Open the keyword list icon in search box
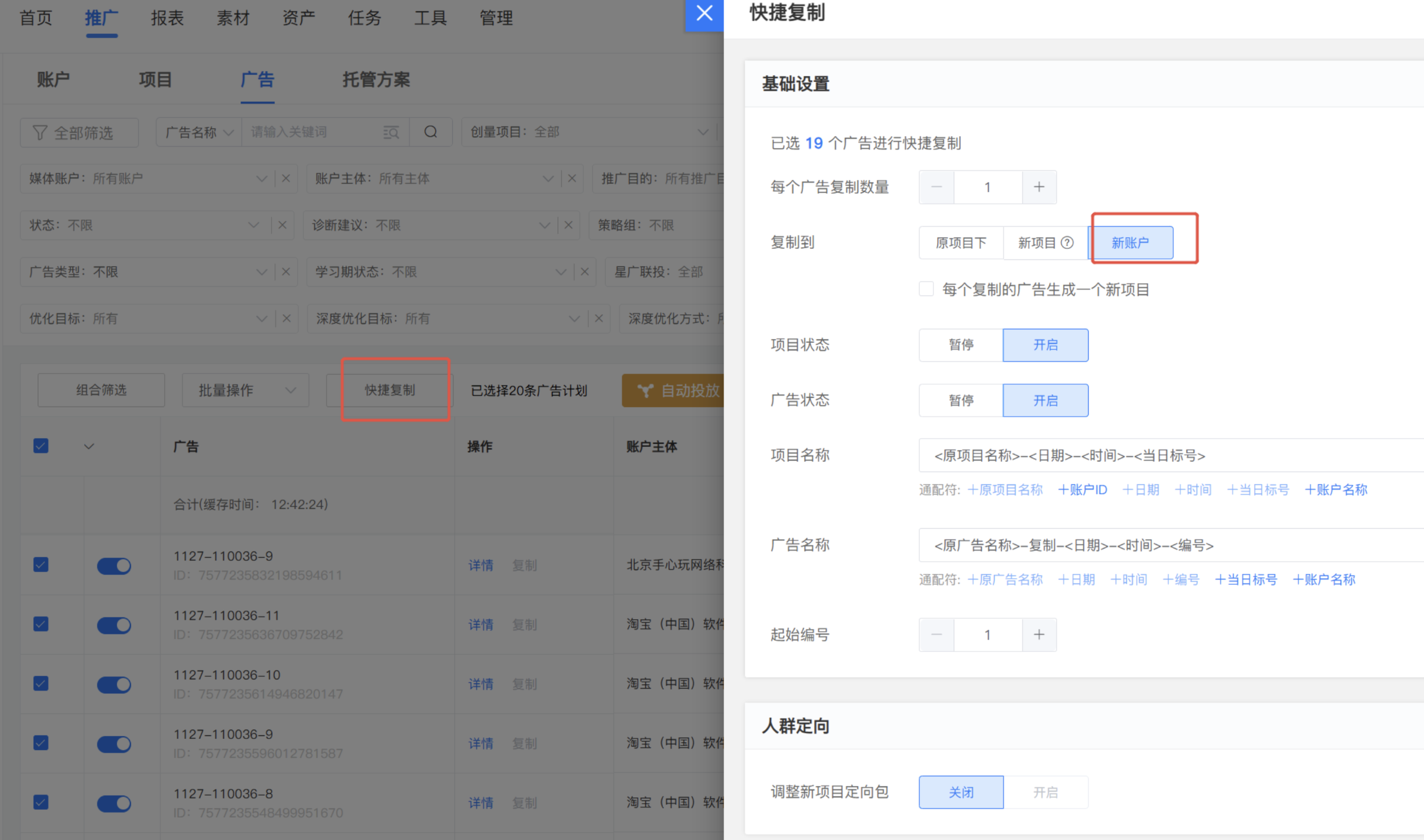The image size is (1424, 840). [x=391, y=133]
